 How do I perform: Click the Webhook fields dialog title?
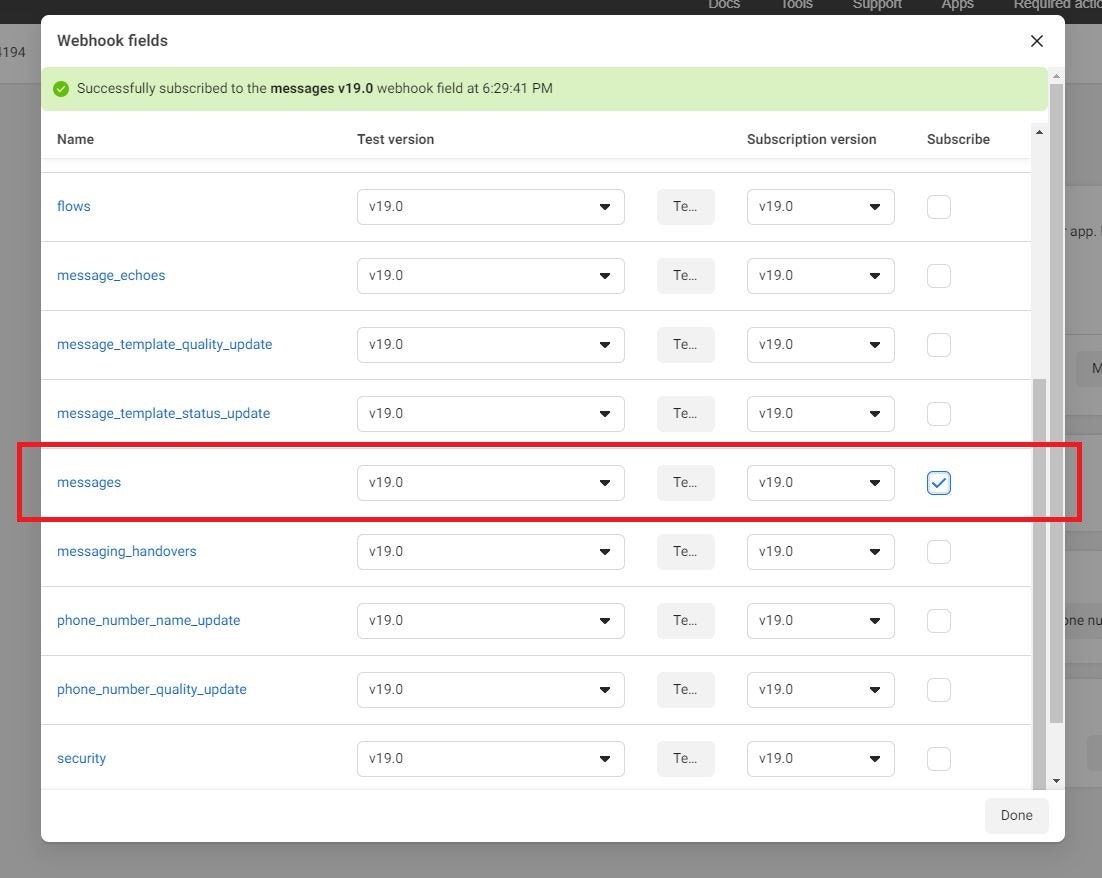click(x=112, y=41)
